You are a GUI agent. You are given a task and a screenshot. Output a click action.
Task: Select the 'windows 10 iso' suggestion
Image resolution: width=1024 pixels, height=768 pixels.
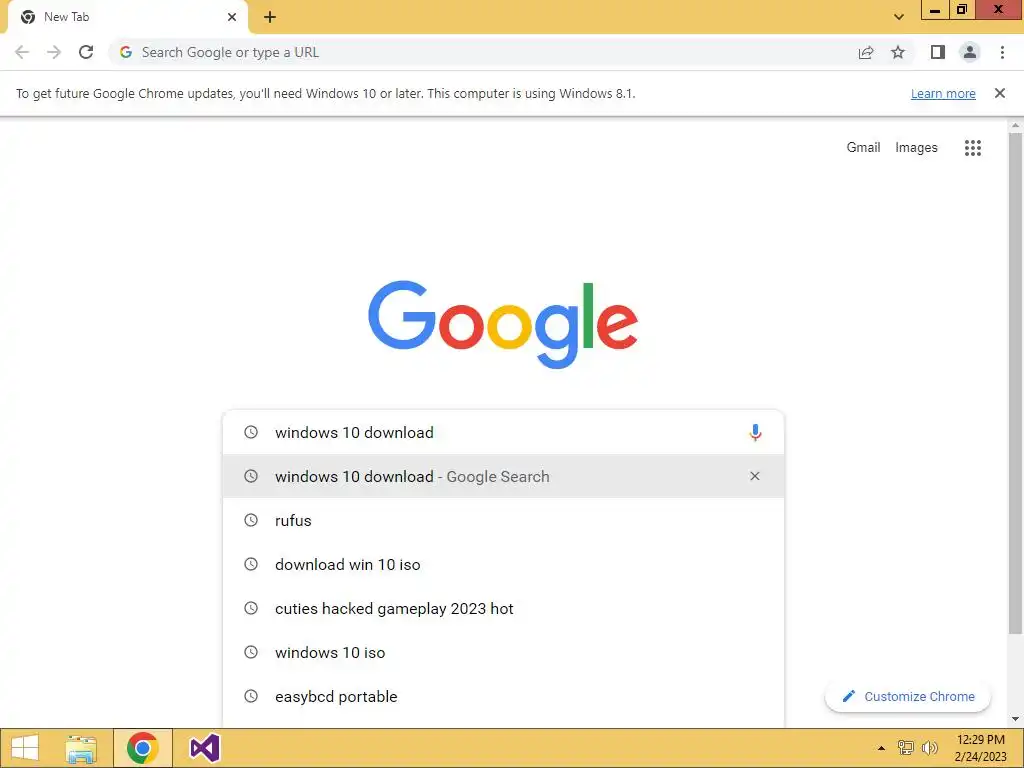pyautogui.click(x=503, y=652)
